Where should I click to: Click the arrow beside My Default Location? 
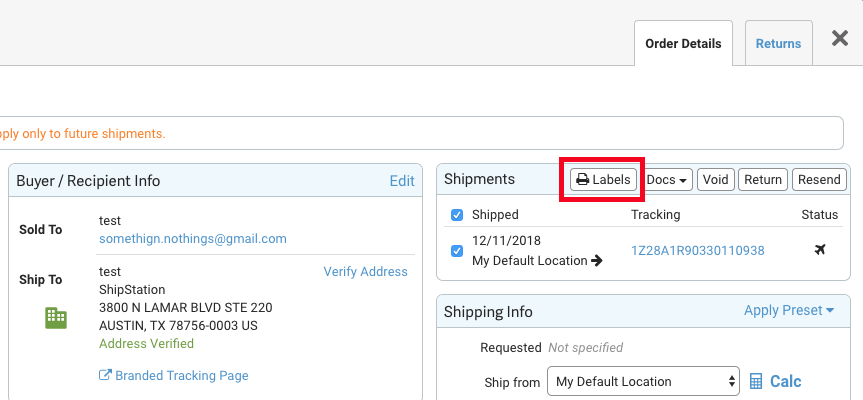point(597,261)
